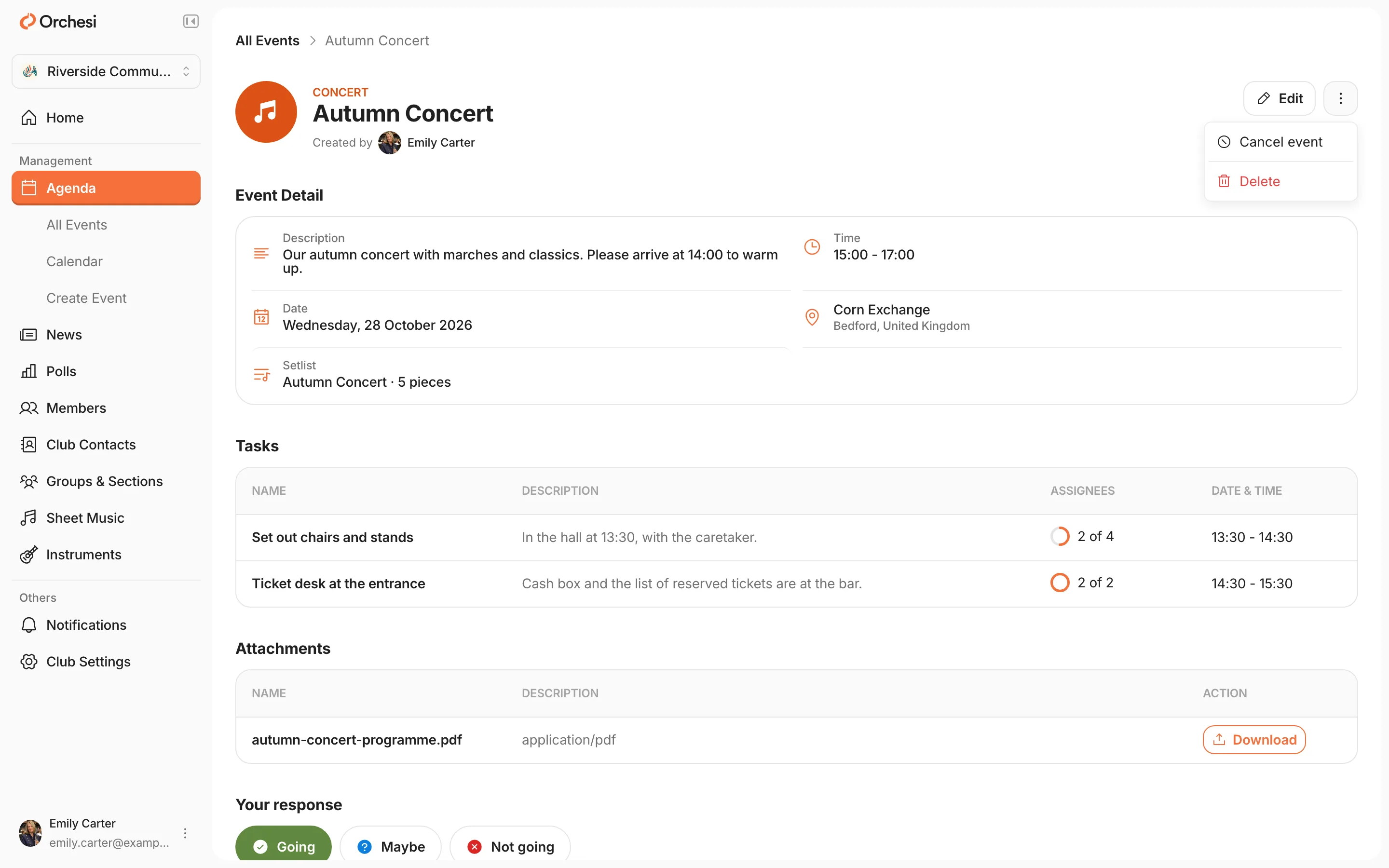The width and height of the screenshot is (1389, 868).
Task: Go to Home in sidebar
Action: 106,118
